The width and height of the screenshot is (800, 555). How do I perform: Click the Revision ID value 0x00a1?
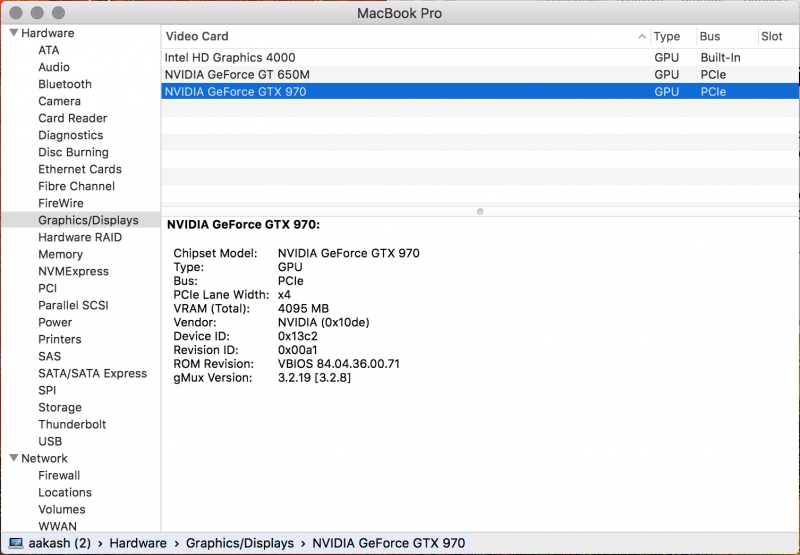click(x=297, y=349)
